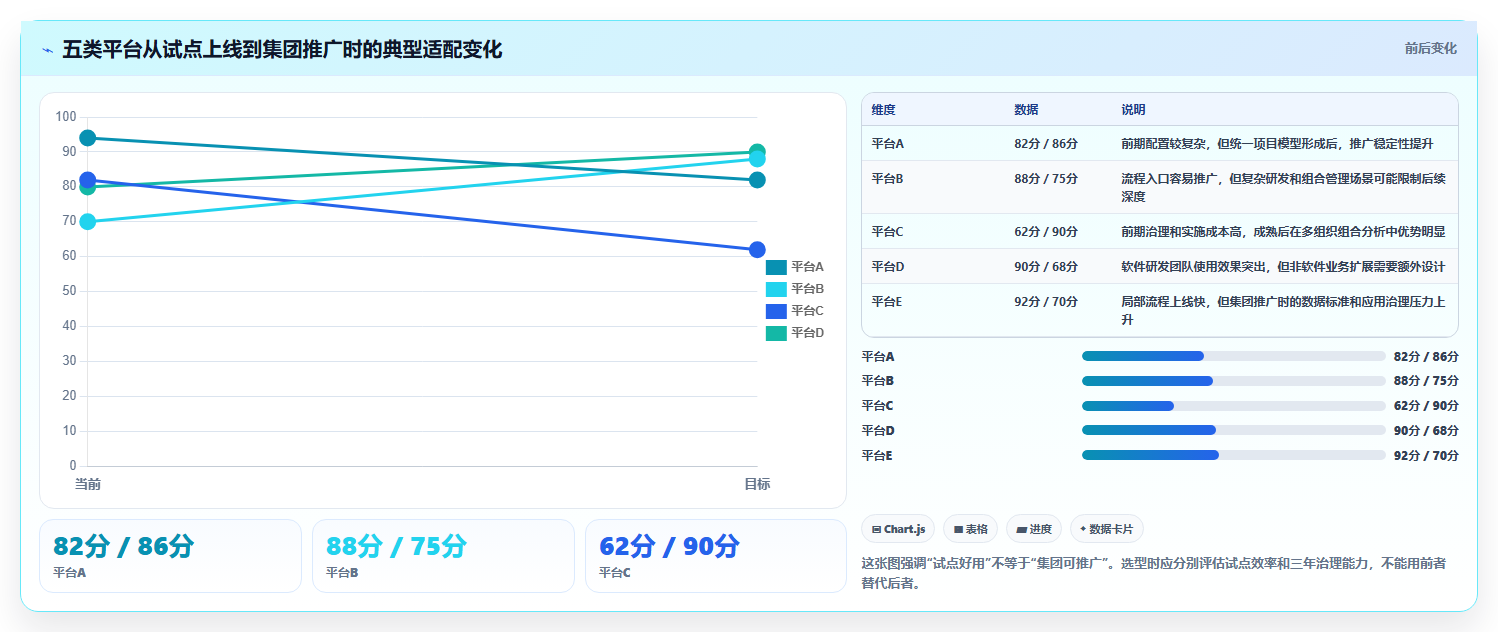The image size is (1498, 632).
Task: Click the lightning icon beside the title
Action: 47,49
